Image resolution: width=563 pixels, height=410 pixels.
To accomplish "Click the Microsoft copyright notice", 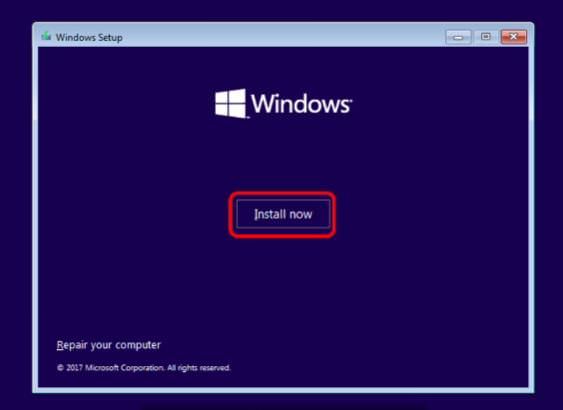I will tap(144, 368).
